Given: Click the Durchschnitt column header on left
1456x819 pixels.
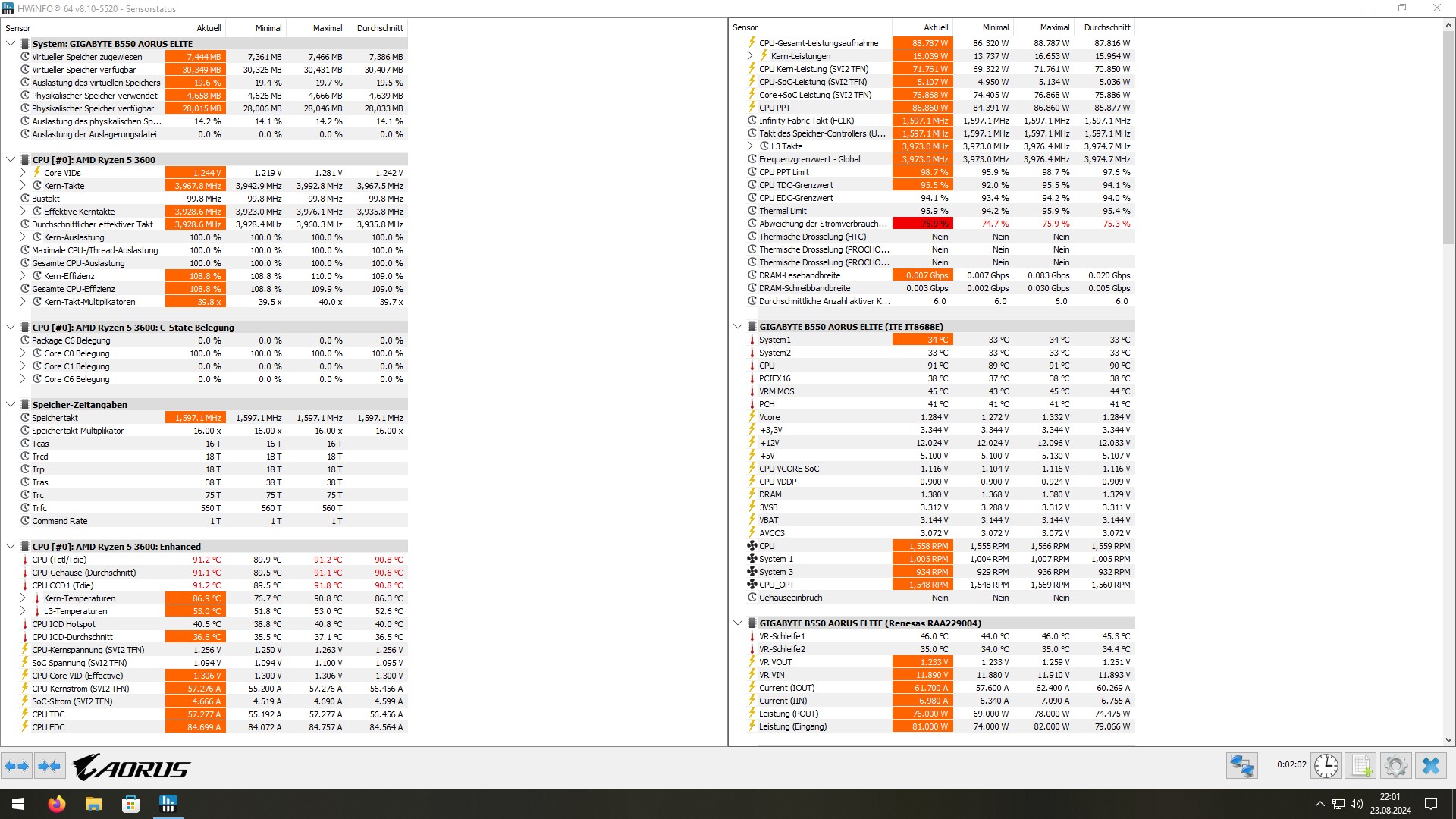Looking at the screenshot, I should pos(379,28).
